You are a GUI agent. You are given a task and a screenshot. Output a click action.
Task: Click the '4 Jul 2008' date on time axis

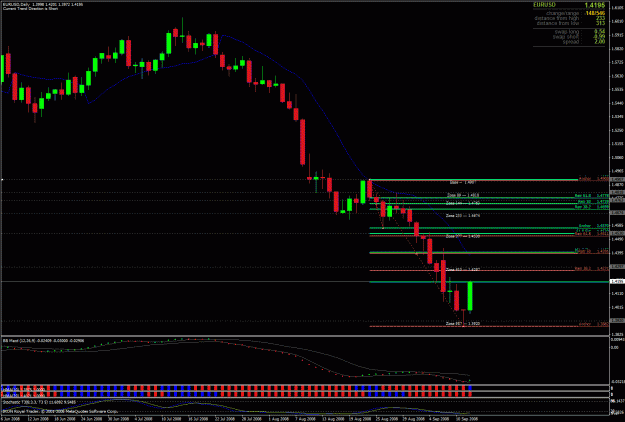143,419
